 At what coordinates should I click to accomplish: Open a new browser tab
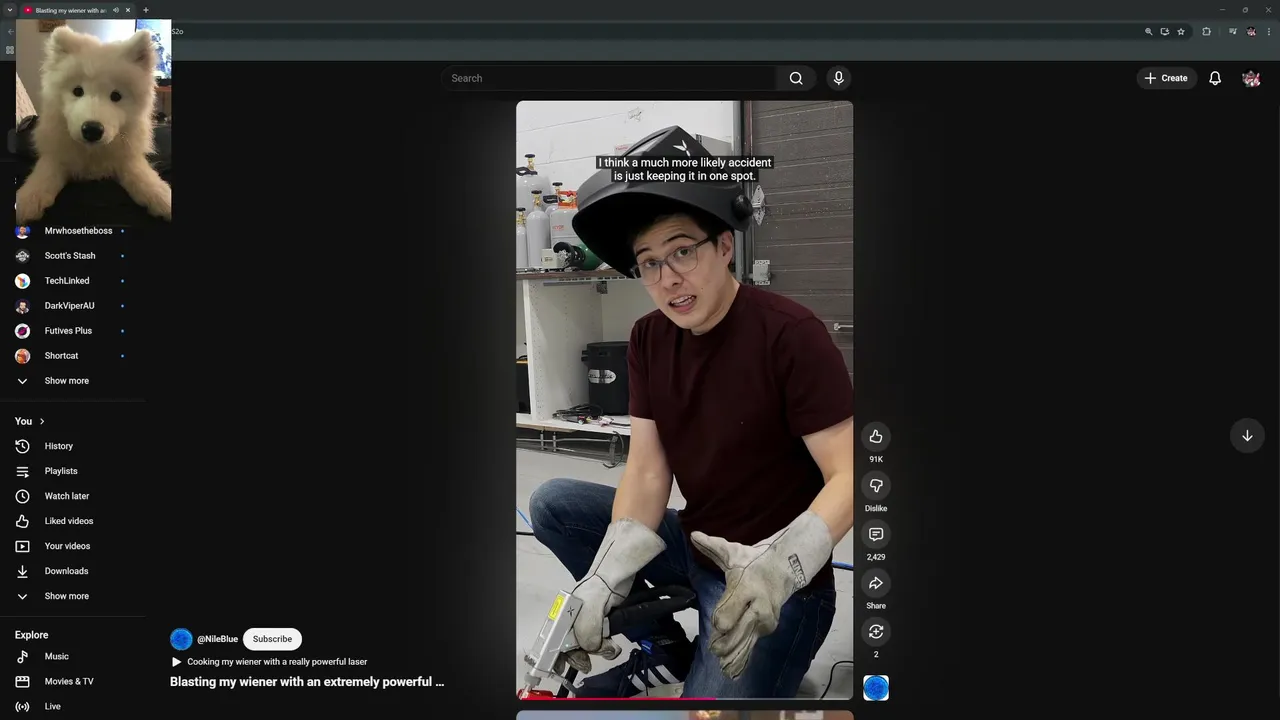(x=145, y=10)
